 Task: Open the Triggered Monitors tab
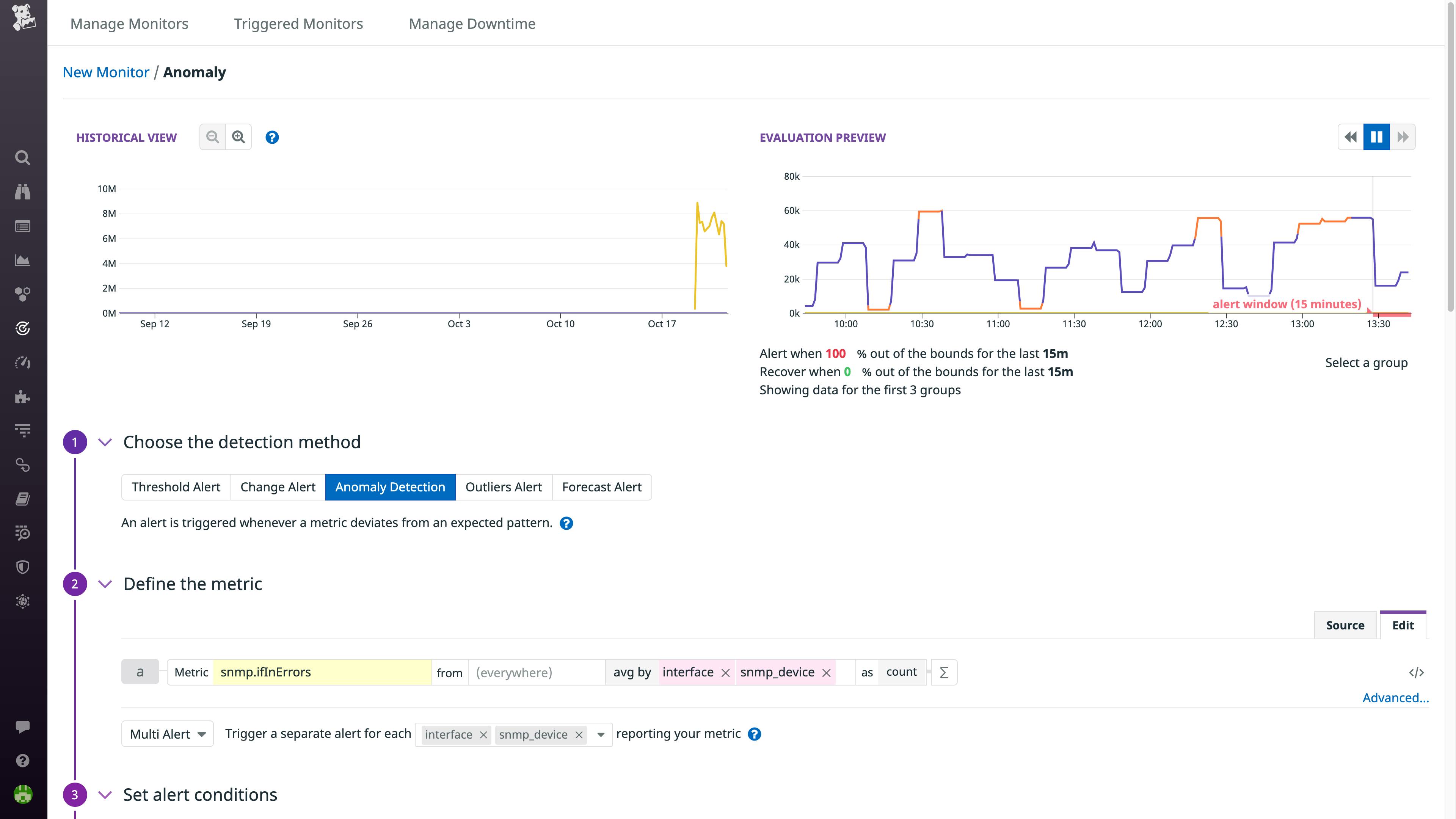(298, 24)
